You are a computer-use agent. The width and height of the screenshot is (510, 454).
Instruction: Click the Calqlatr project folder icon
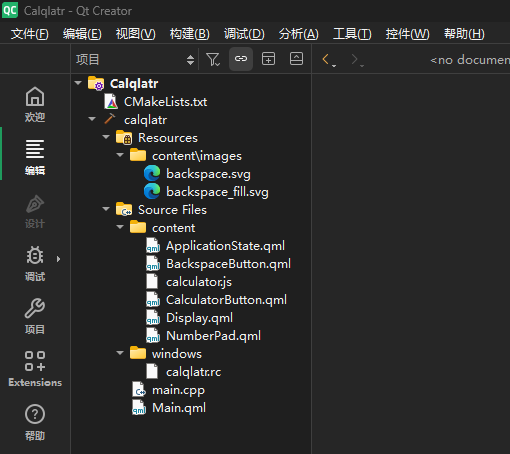(96, 83)
